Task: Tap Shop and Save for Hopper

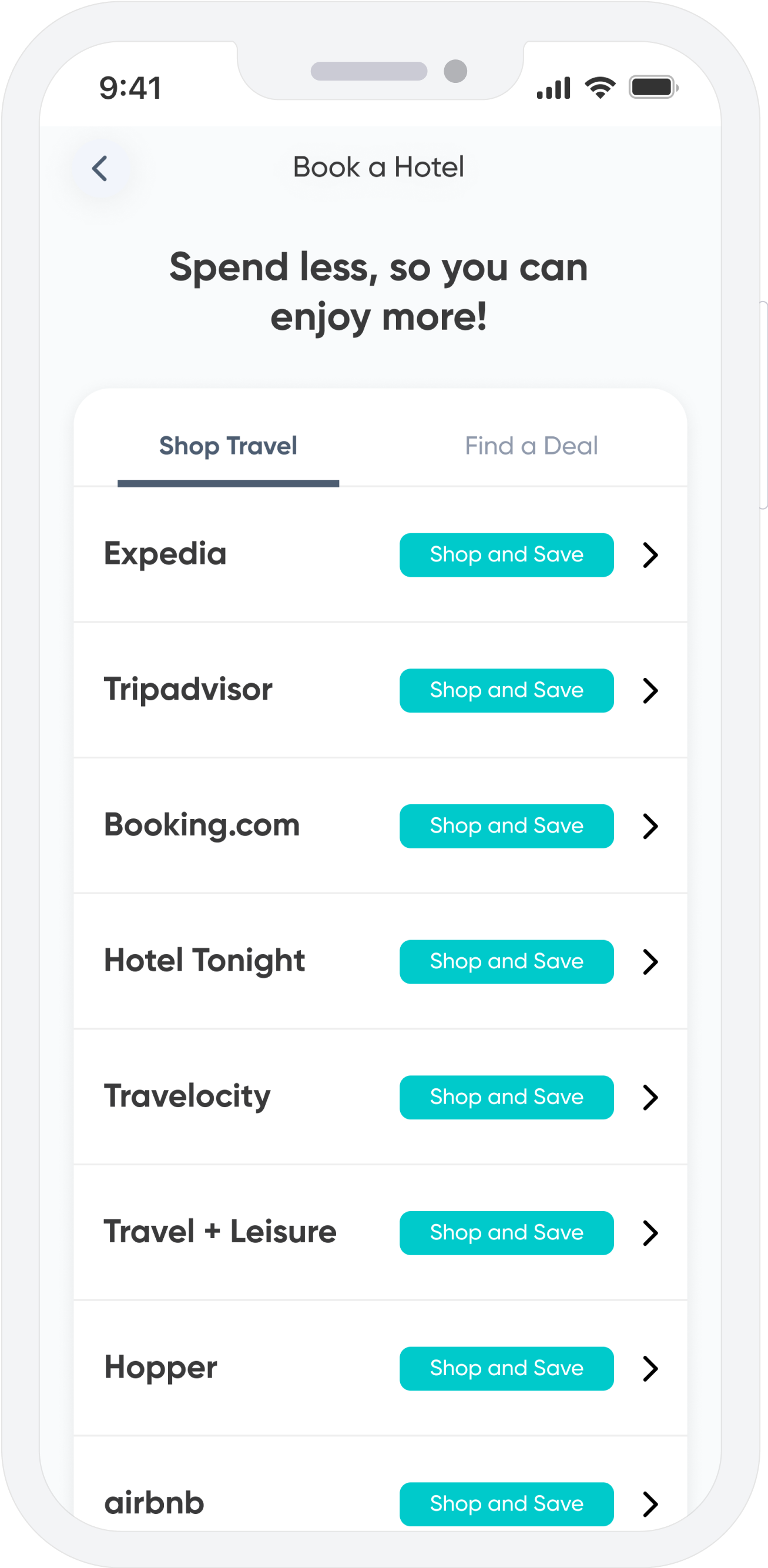Action: click(x=507, y=1368)
